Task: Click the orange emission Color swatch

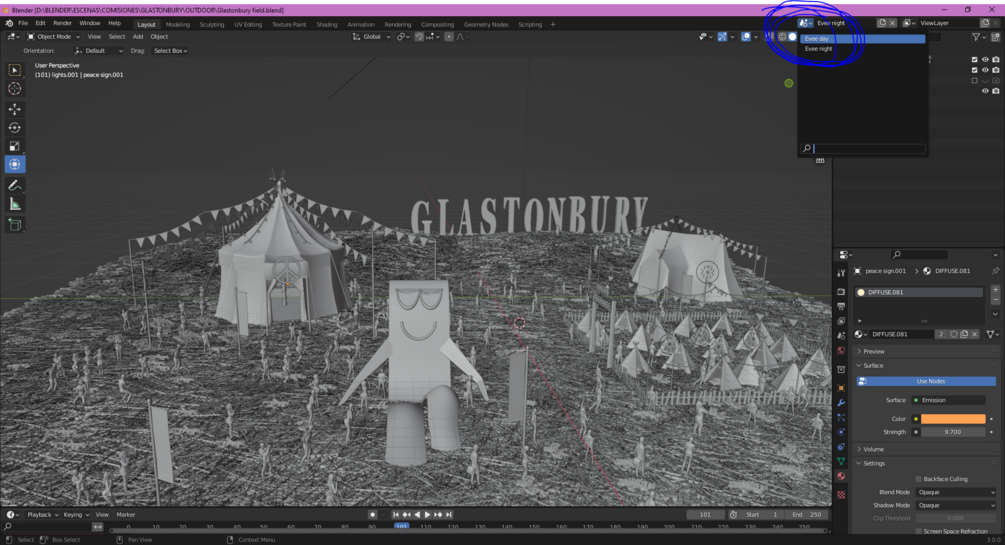Action: pos(952,419)
